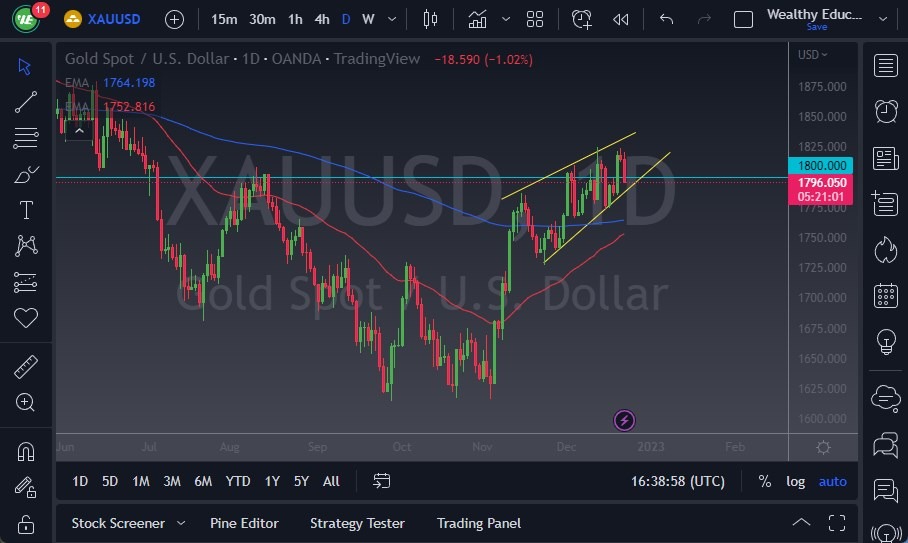Image resolution: width=908 pixels, height=543 pixels.
Task: Switch to the Strategy Tester tab
Action: 357,523
